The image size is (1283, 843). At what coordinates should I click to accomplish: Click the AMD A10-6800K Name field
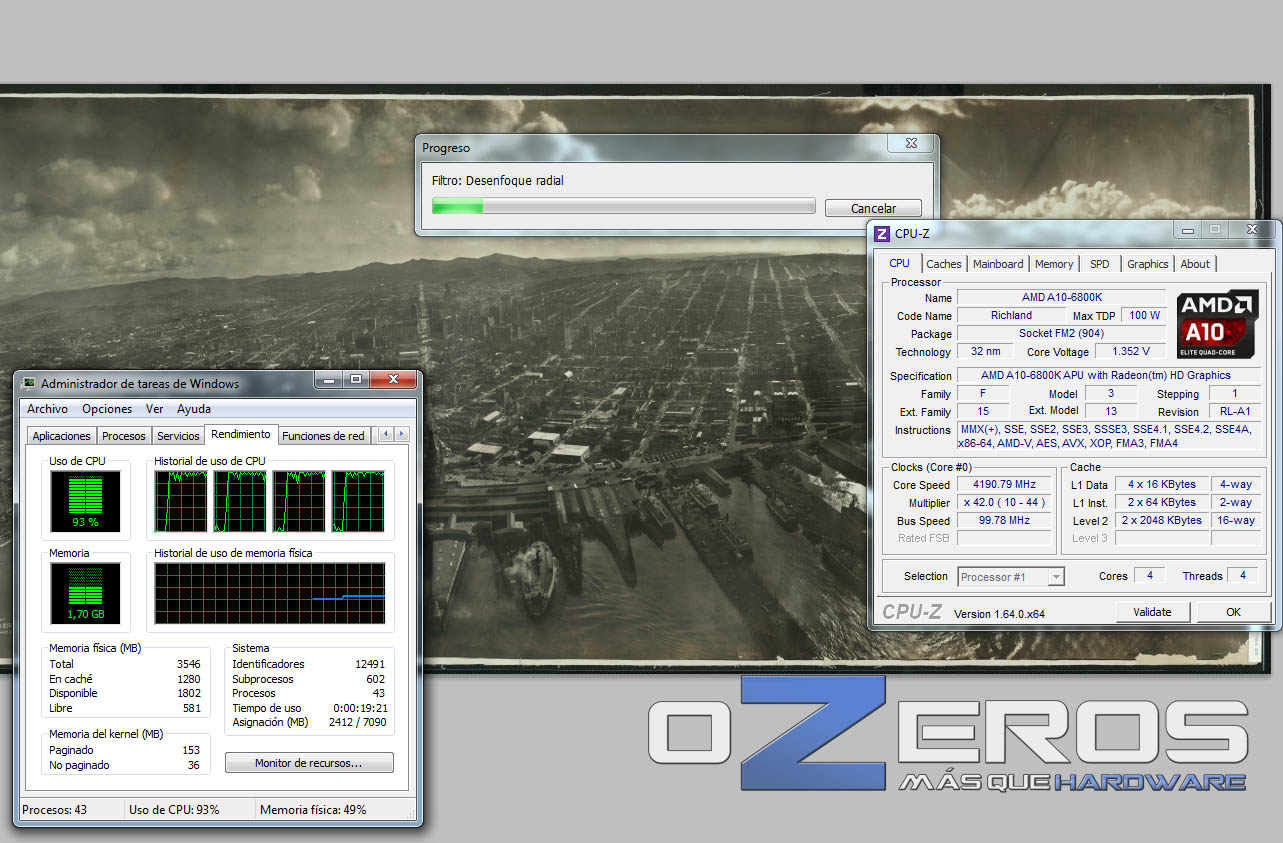(x=1062, y=298)
